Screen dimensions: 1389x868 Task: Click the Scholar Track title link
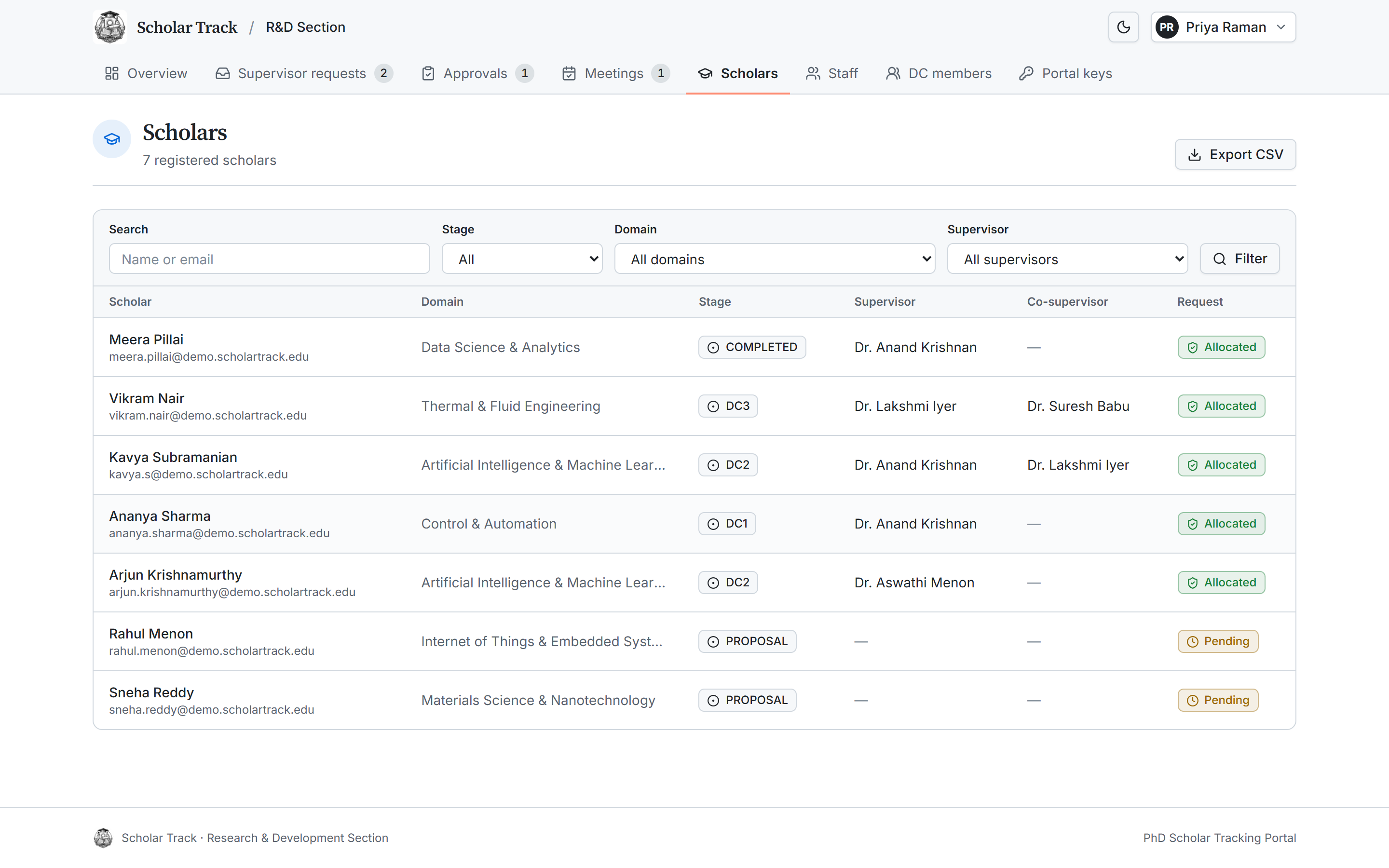(x=187, y=27)
